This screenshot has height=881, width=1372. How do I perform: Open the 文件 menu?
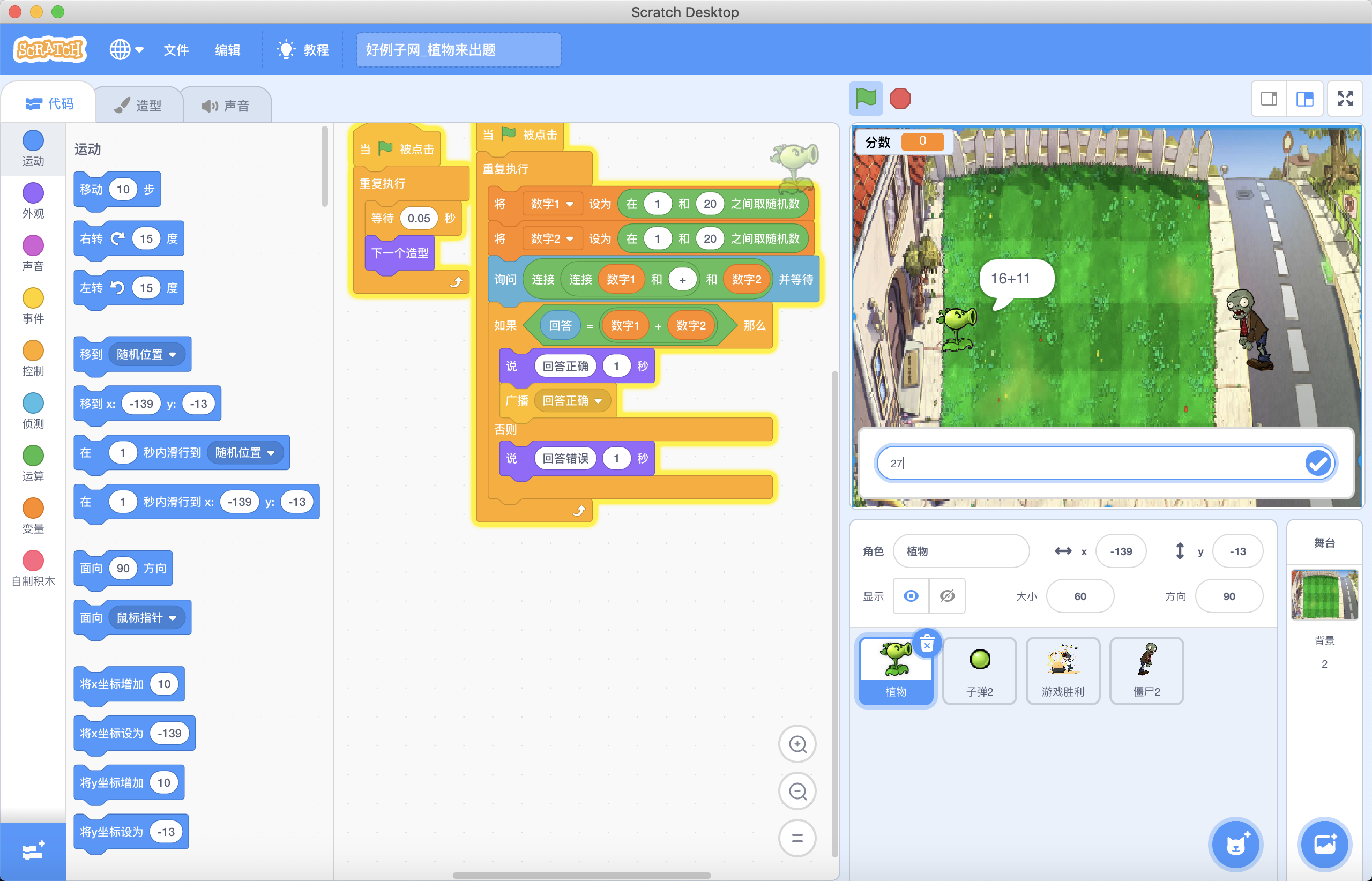click(176, 50)
